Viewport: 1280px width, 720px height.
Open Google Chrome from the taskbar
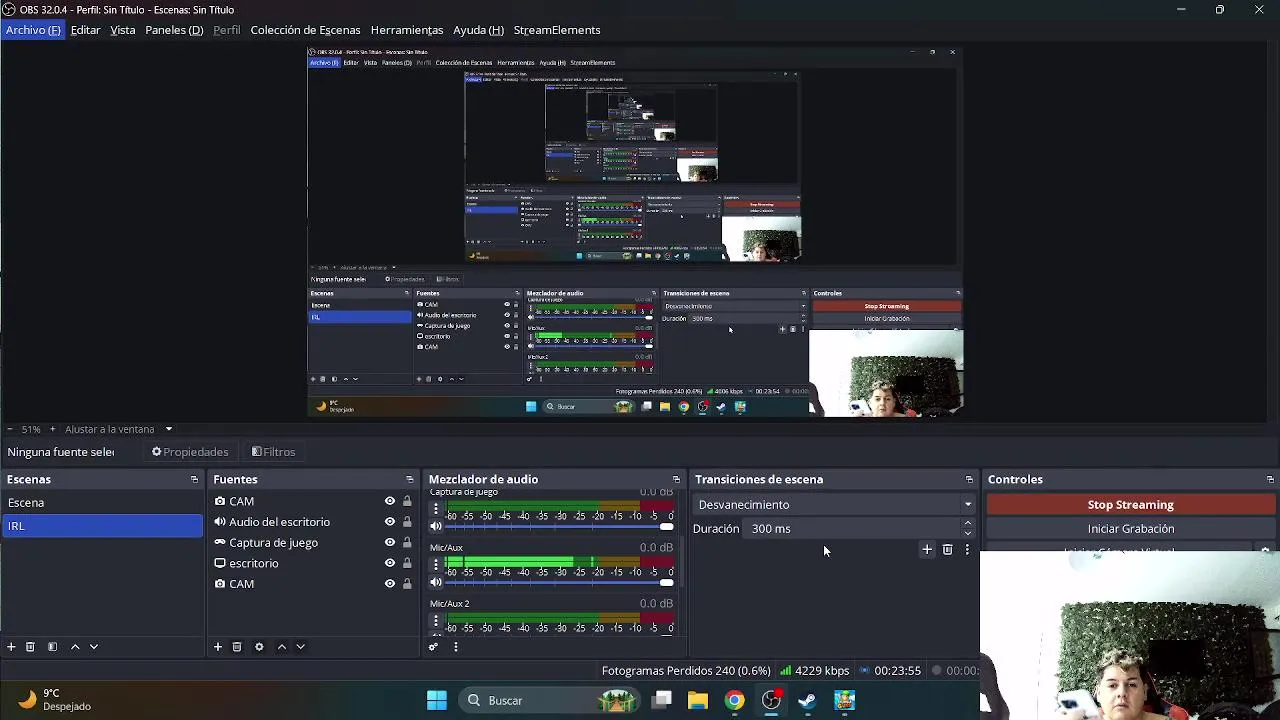[735, 700]
